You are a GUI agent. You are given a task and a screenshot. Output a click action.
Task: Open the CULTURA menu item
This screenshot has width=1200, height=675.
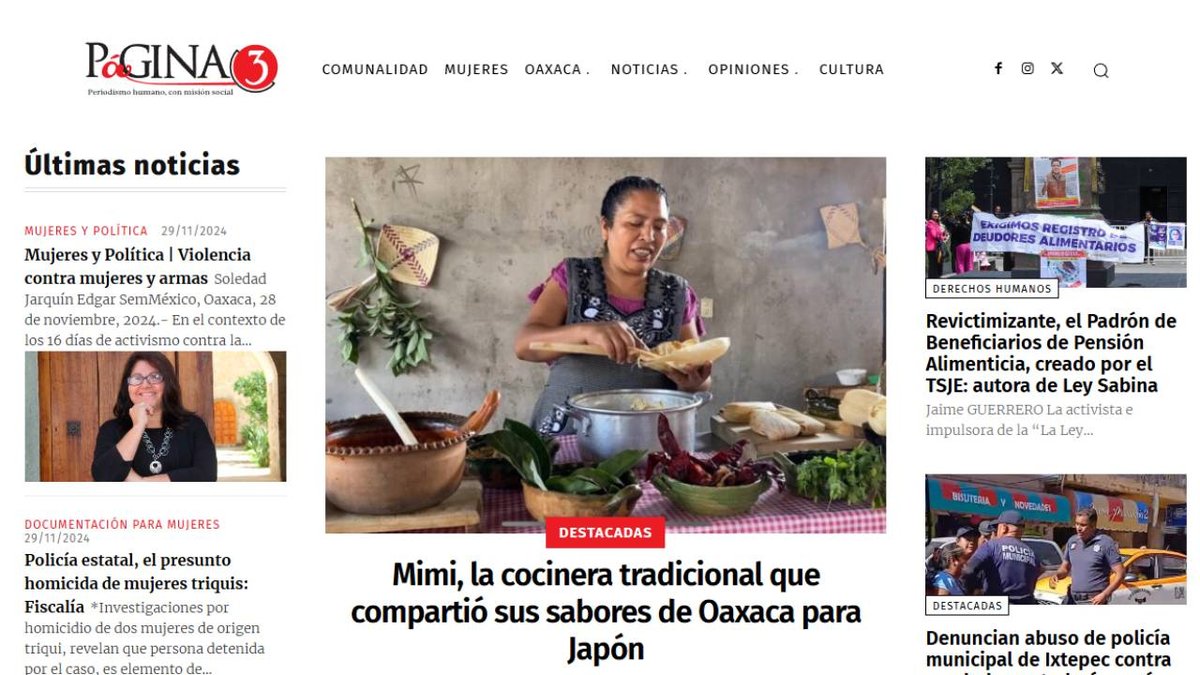click(851, 69)
